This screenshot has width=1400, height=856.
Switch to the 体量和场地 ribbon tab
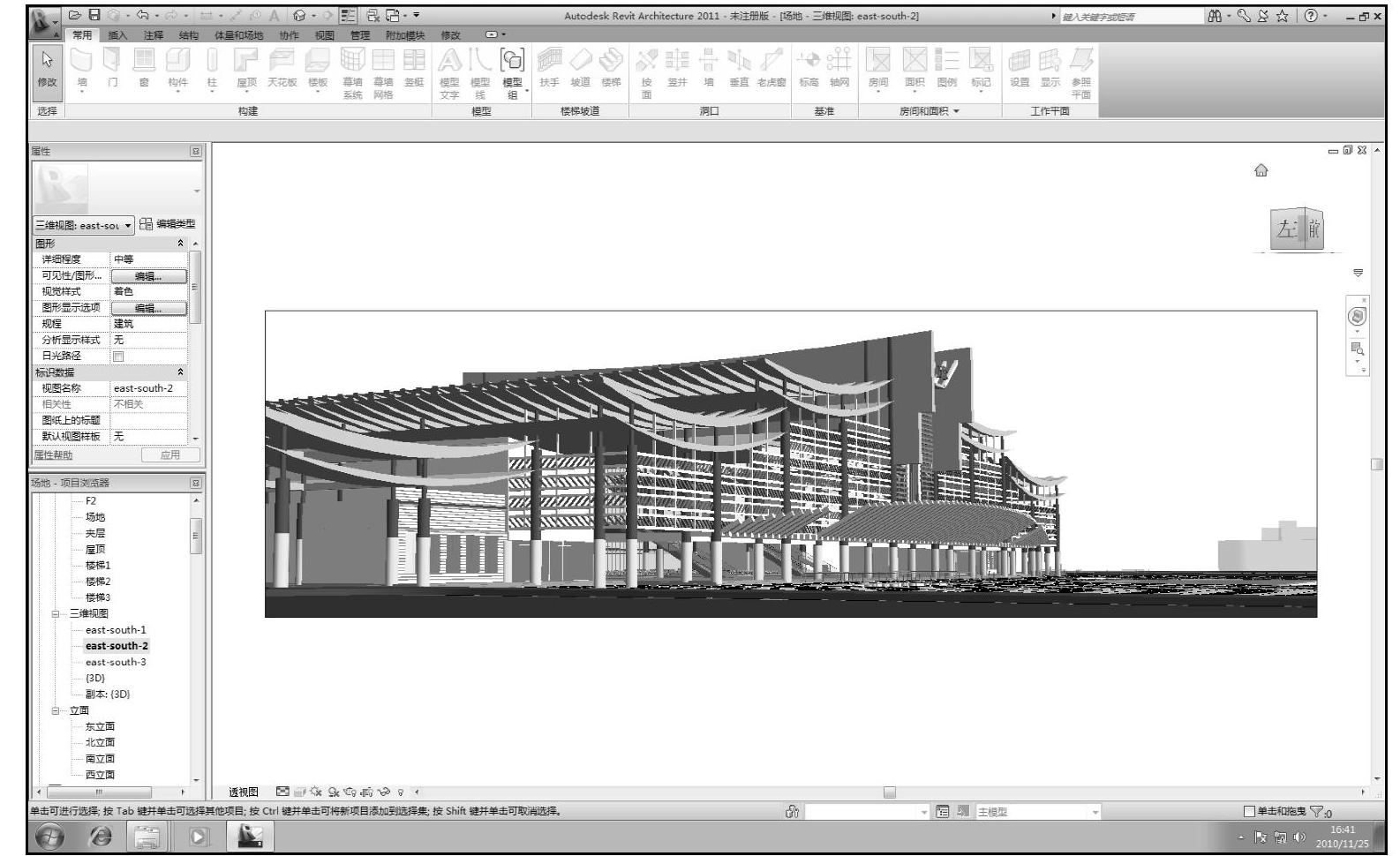tap(238, 36)
